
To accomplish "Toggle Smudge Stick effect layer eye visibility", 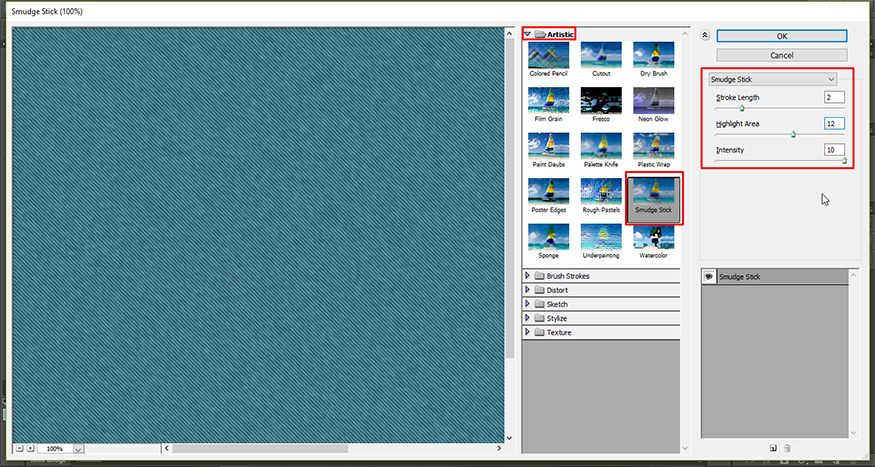I will click(709, 277).
